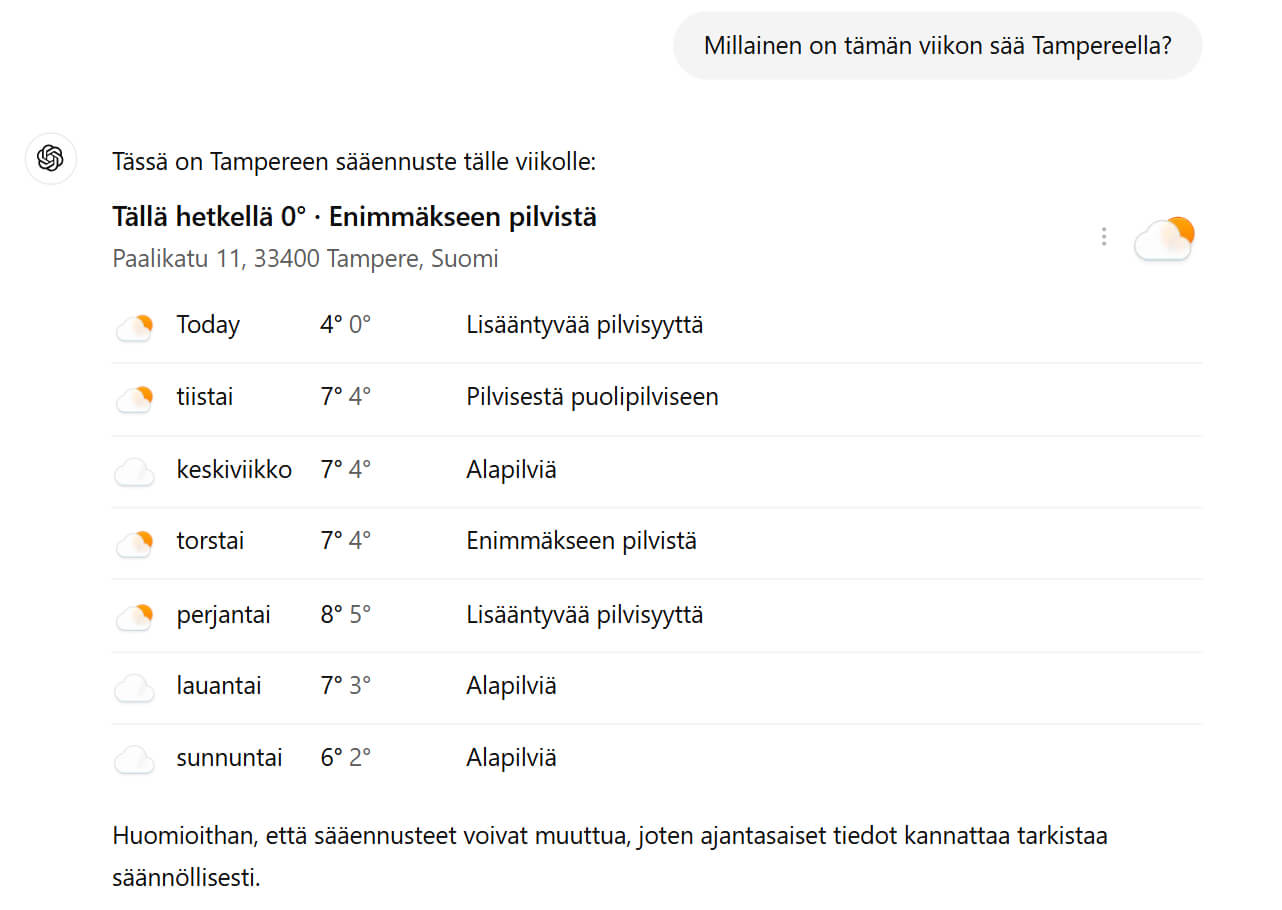Viewport: 1282px width, 910px height.
Task: Click the Today row weather icon
Action: [134, 326]
